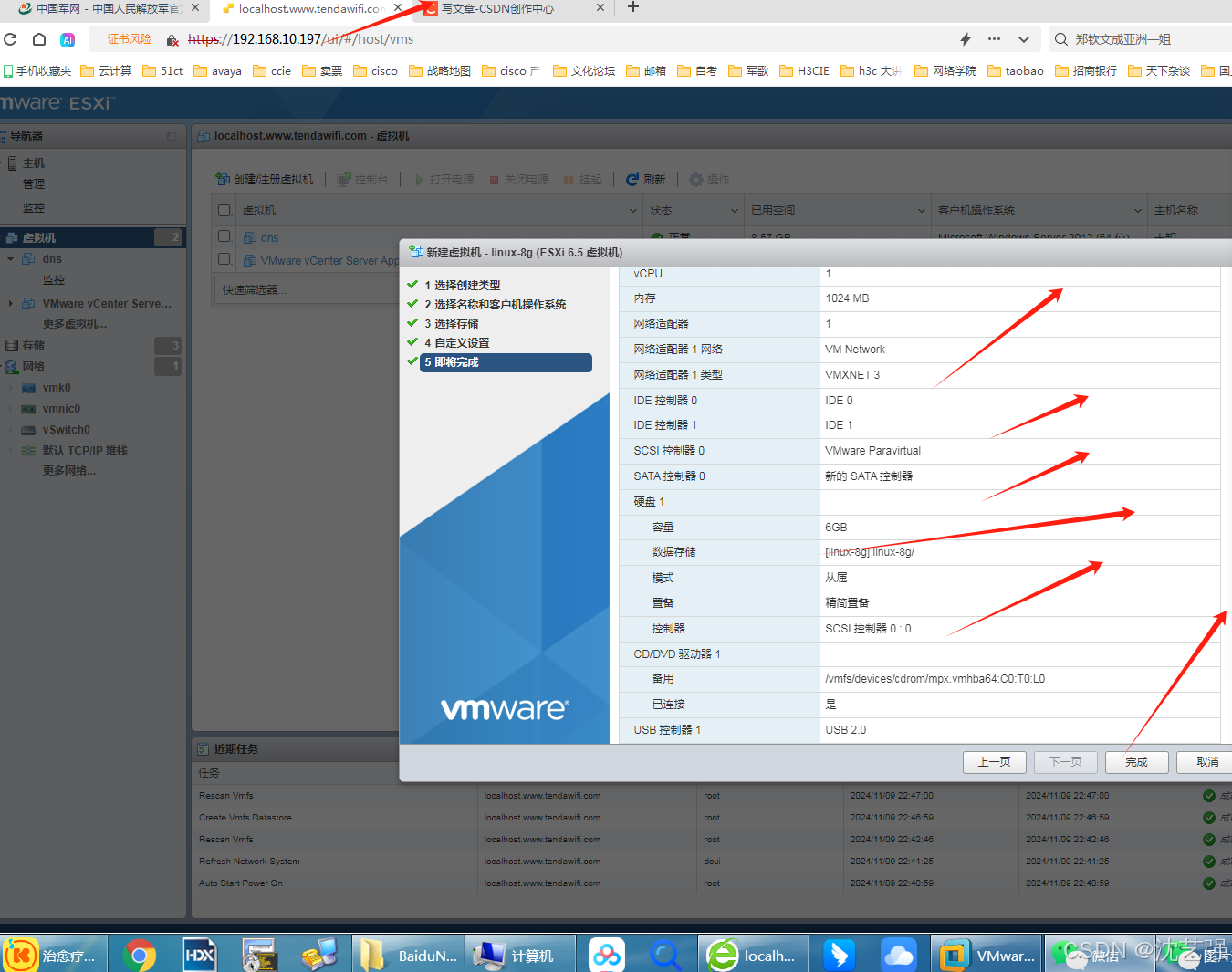Click the search magnifier icon
Viewport: 1232px width, 972px height.
click(x=1060, y=39)
